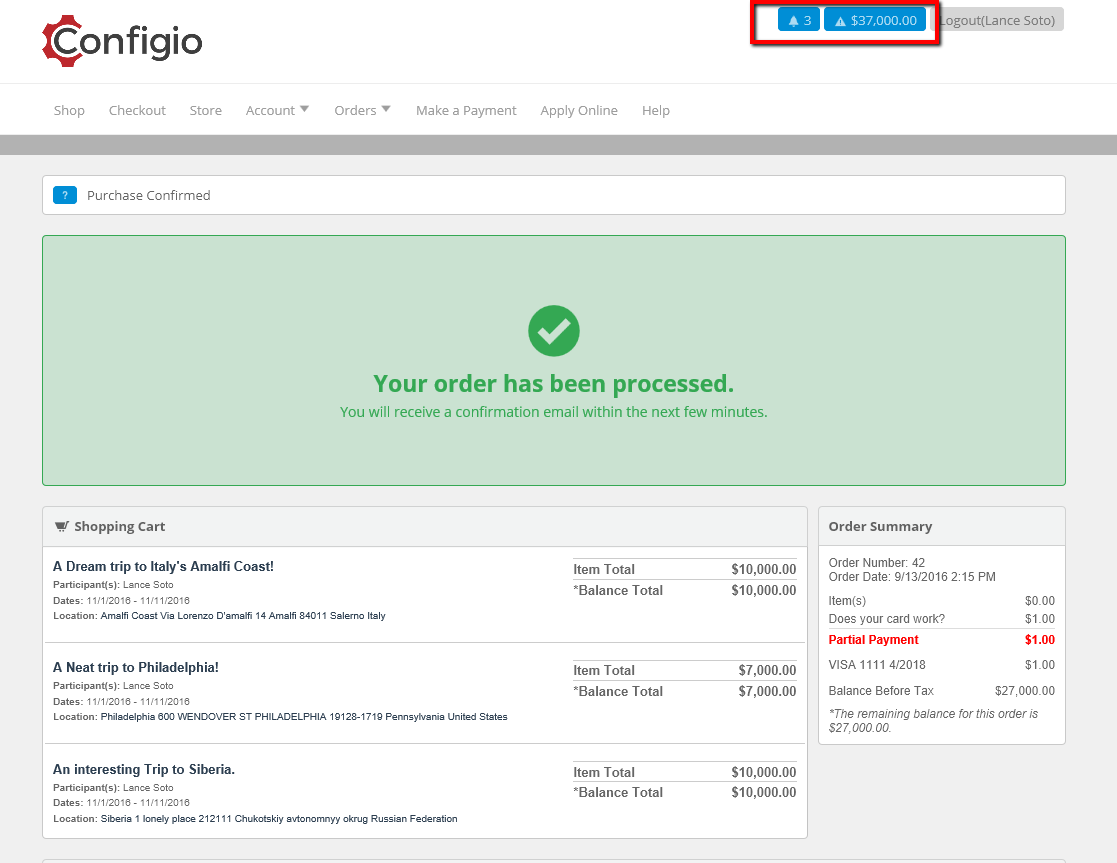Image resolution: width=1117 pixels, height=863 pixels.
Task: Click the Configio gear logo
Action: (122, 41)
